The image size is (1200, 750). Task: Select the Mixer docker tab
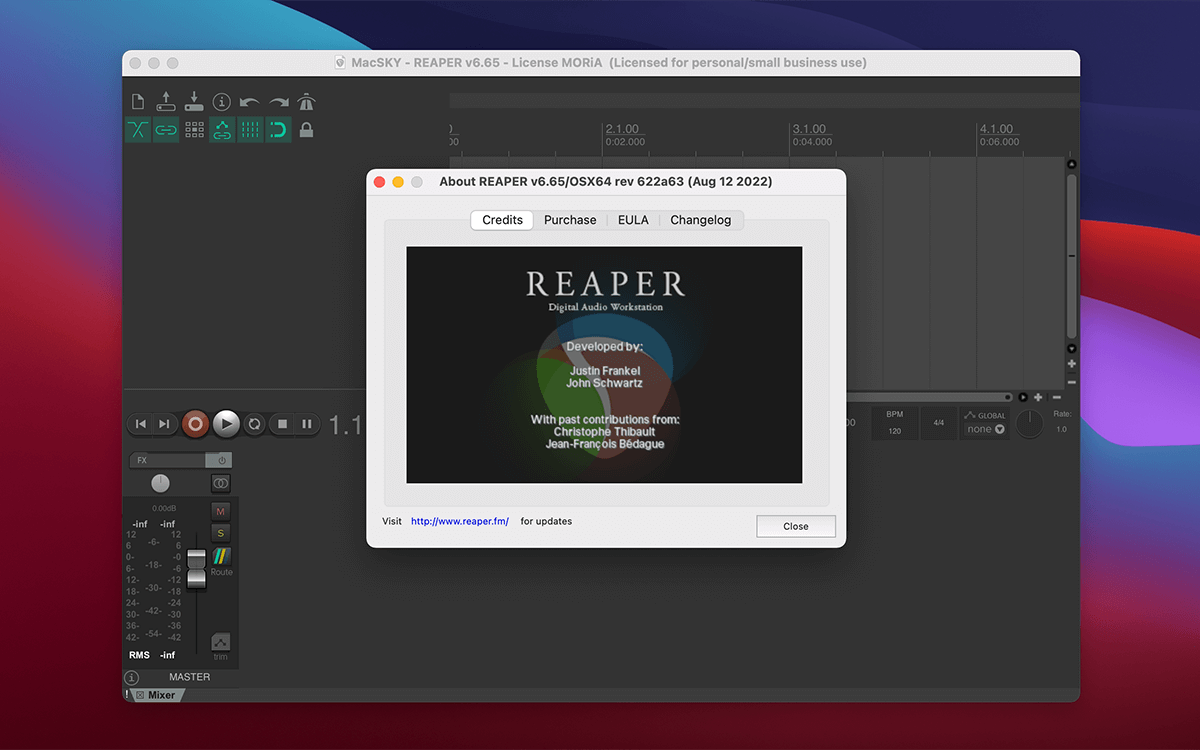(x=161, y=695)
